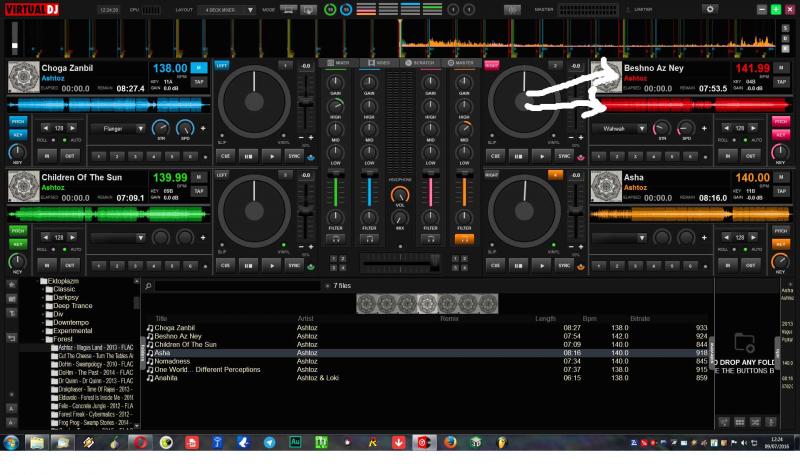Sort file list by Title column

tap(161, 318)
